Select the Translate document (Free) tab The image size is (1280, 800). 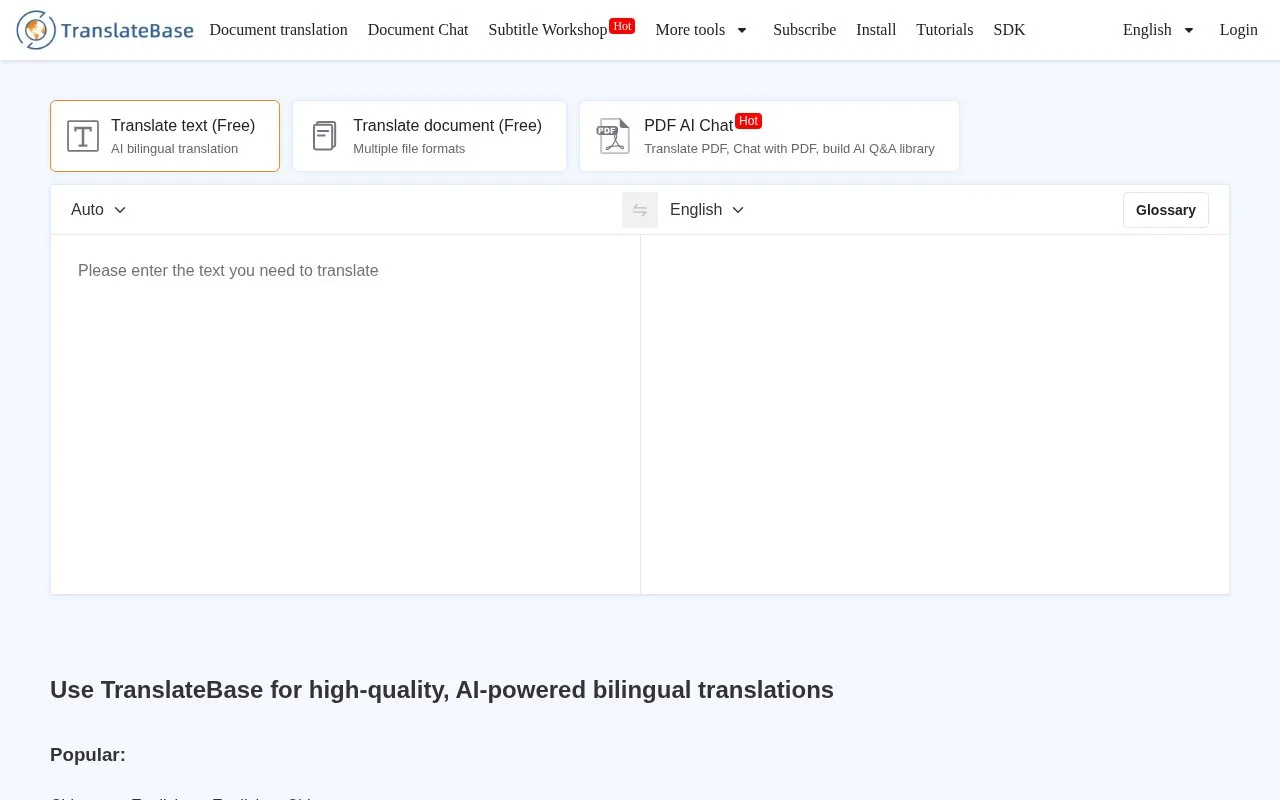pos(429,136)
